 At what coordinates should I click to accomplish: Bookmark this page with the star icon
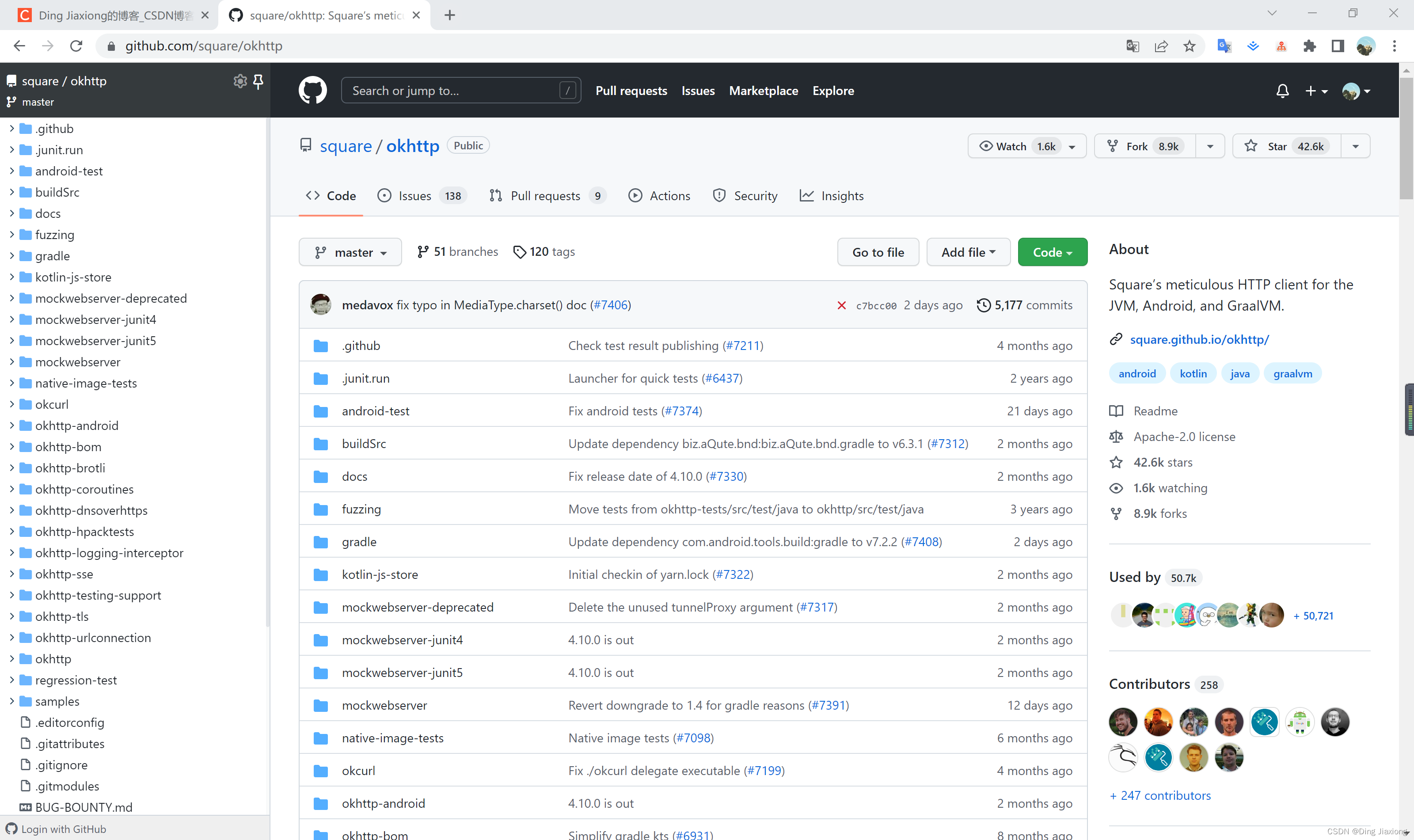pyautogui.click(x=1189, y=46)
